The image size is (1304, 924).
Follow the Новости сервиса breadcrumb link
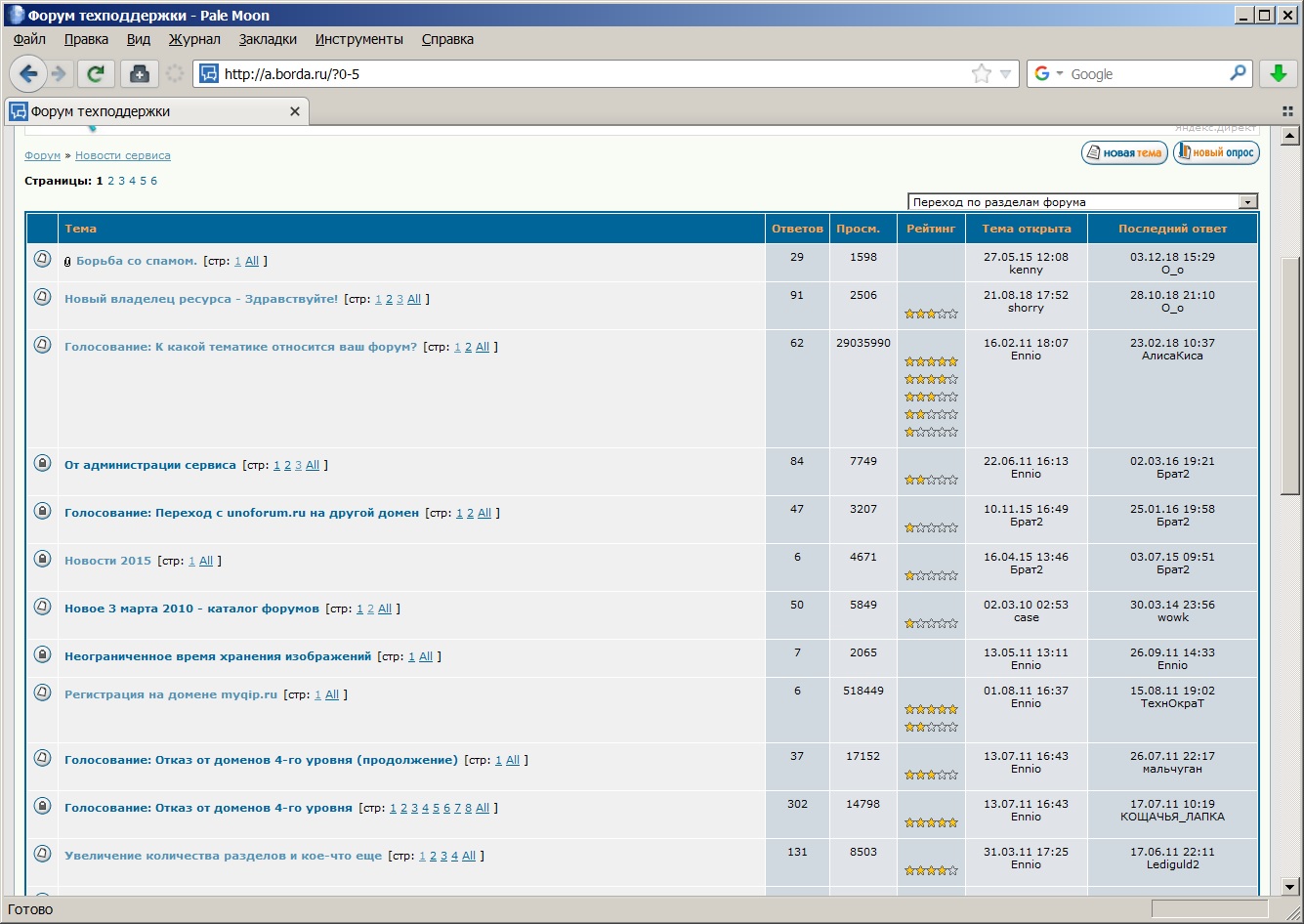point(123,156)
